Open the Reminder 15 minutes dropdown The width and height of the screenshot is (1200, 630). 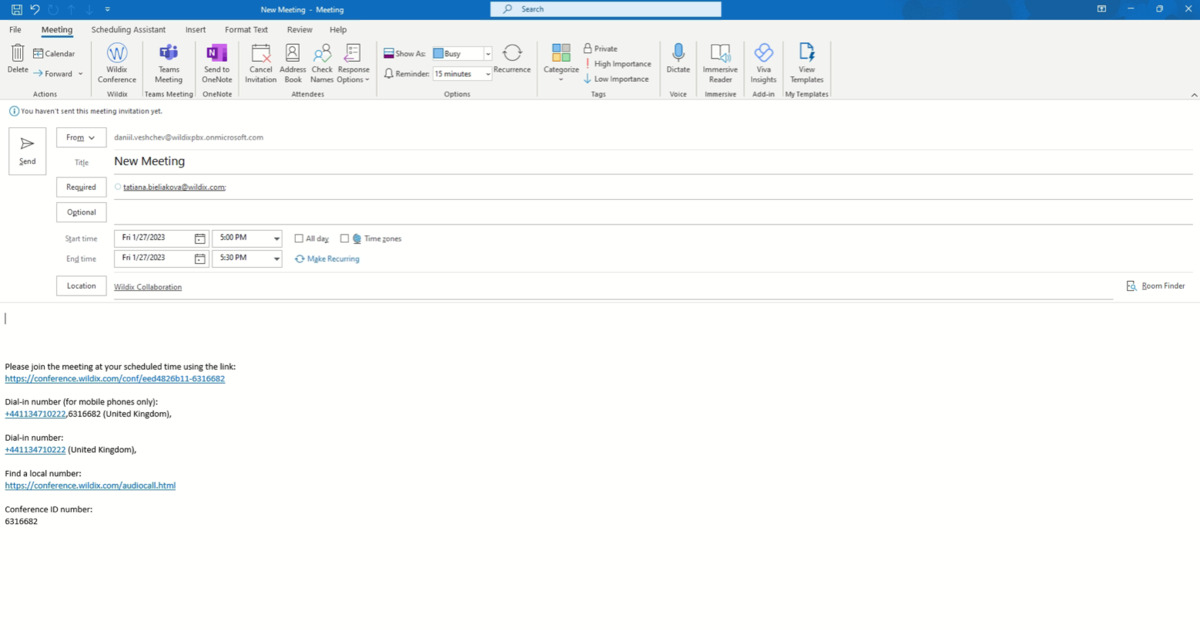tap(488, 74)
